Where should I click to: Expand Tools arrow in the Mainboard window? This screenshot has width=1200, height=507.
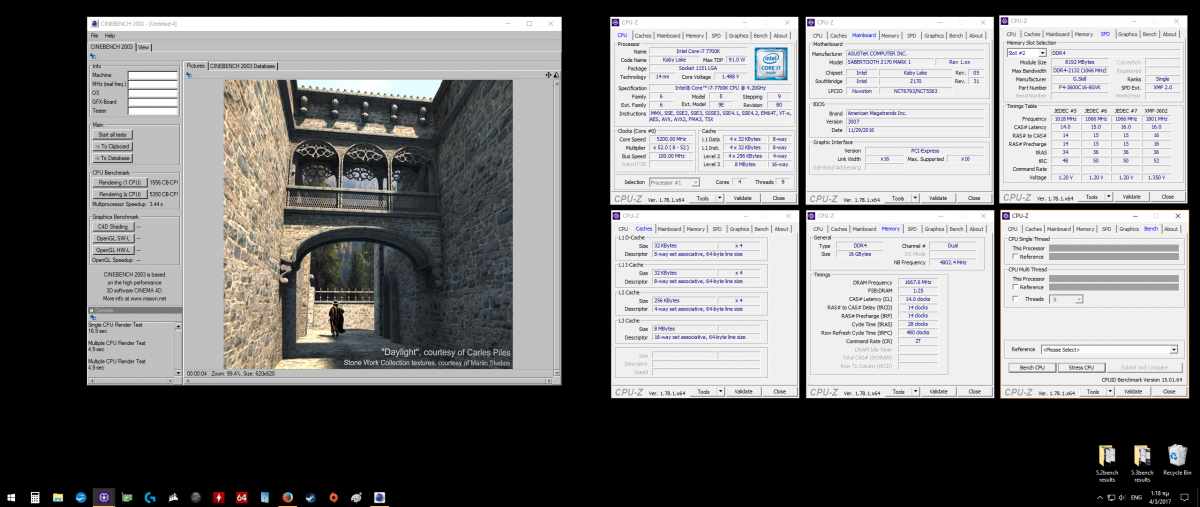(x=915, y=198)
